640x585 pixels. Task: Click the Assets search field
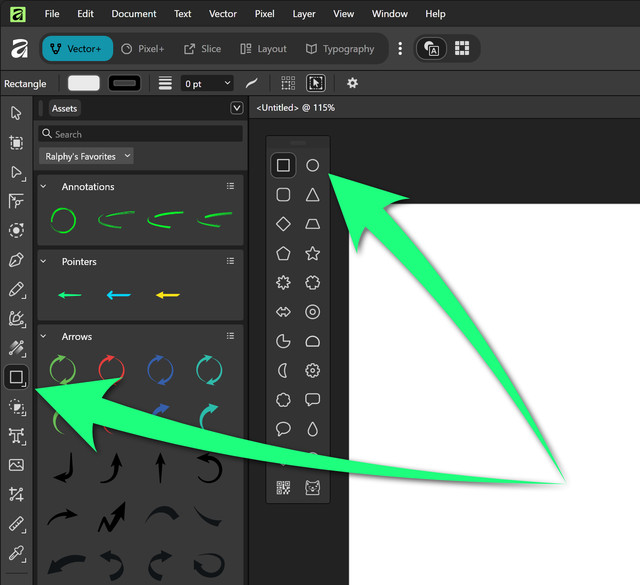click(x=140, y=134)
